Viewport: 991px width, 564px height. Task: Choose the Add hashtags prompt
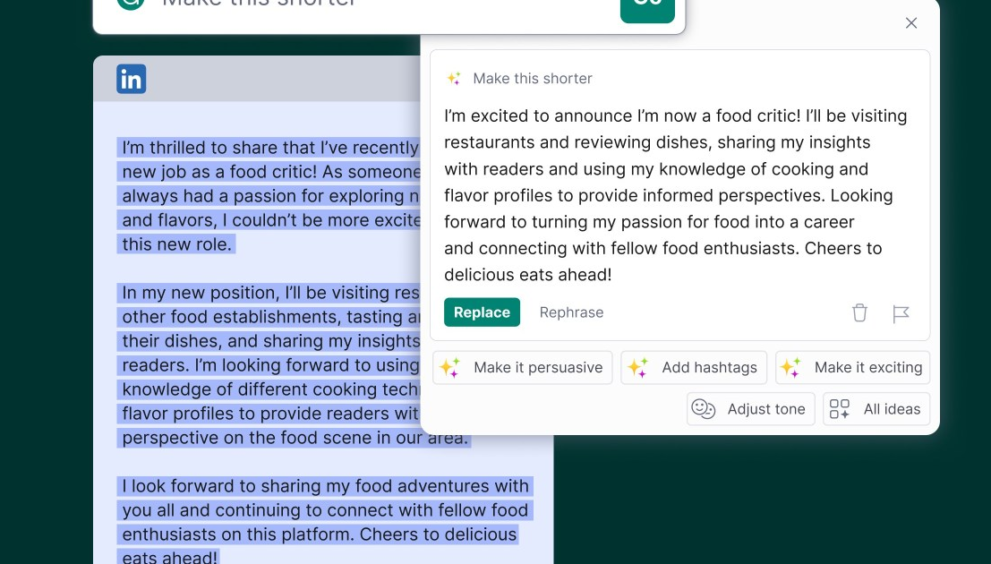point(693,367)
